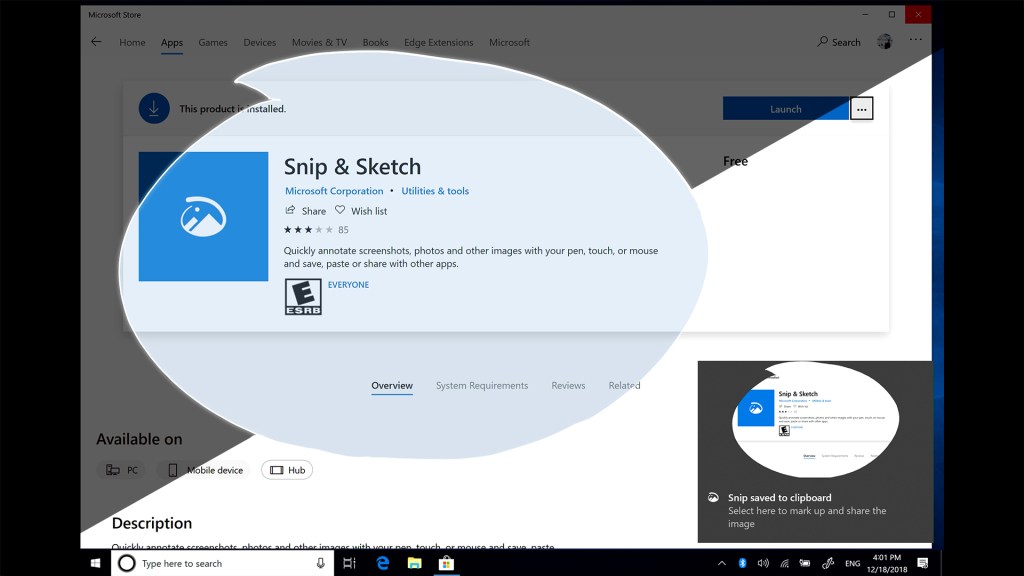The width and height of the screenshot is (1024, 576).
Task: Open the Microsoft Corporation publisher link
Action: [334, 191]
